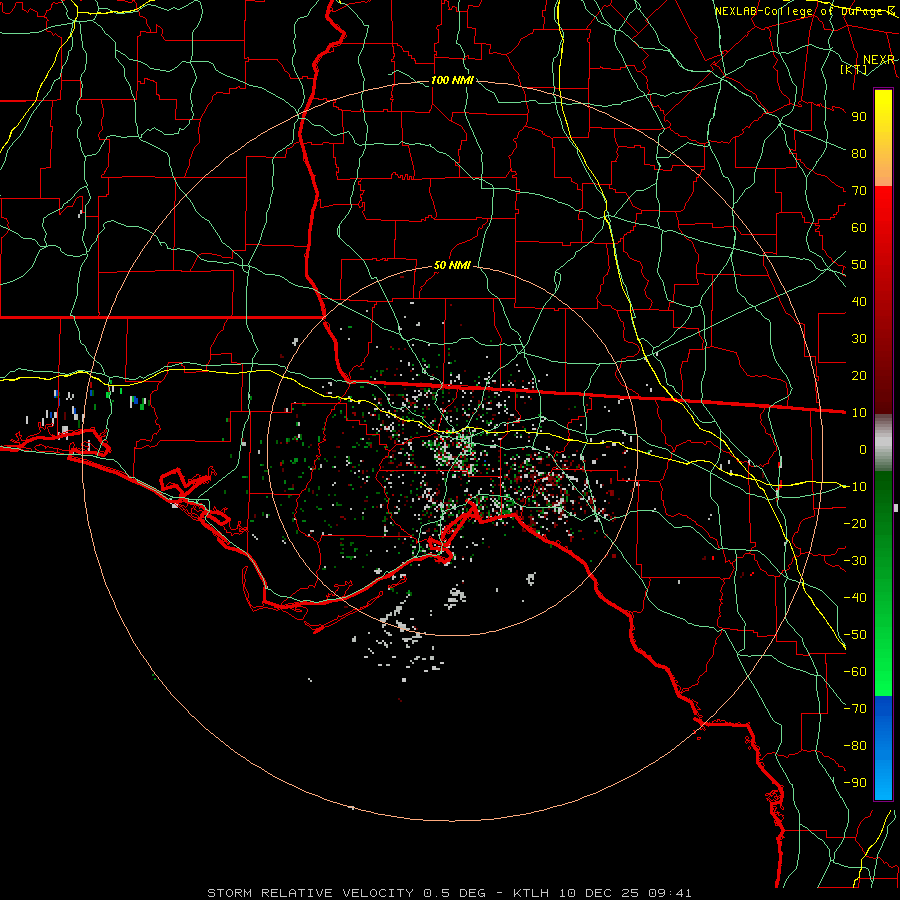This screenshot has width=900, height=900.
Task: Select the 70 knots scale label
Action: pyautogui.click(x=859, y=191)
